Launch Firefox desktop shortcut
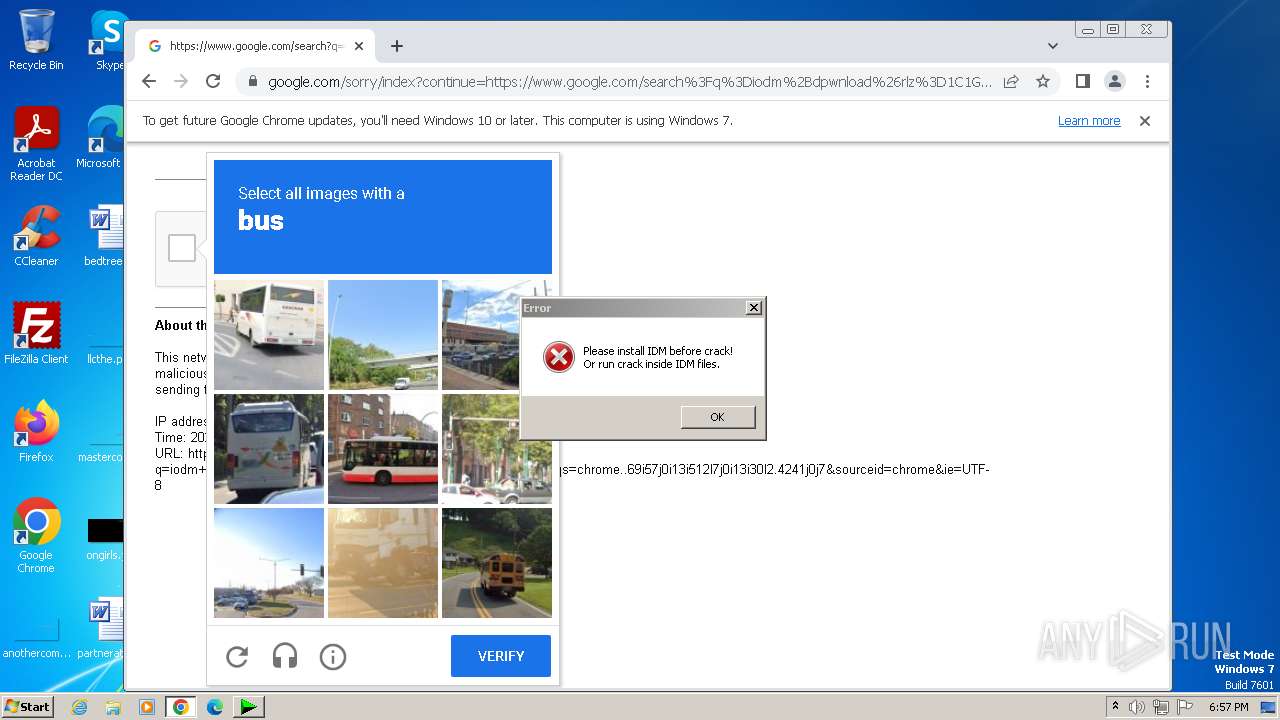The height and width of the screenshot is (720, 1280). click(x=36, y=432)
